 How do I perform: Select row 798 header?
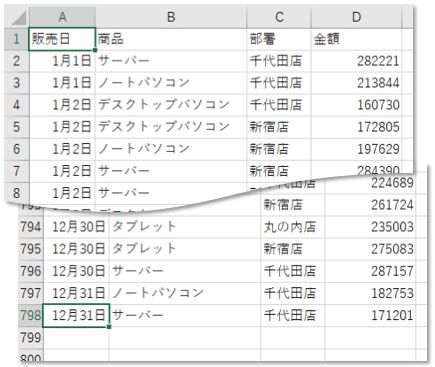(x=31, y=315)
